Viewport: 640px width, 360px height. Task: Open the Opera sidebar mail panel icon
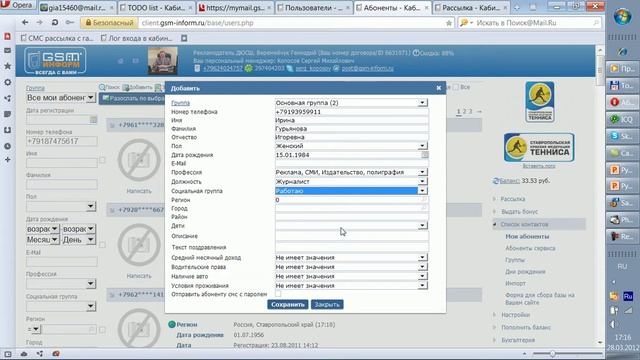pyautogui.click(x=7, y=51)
